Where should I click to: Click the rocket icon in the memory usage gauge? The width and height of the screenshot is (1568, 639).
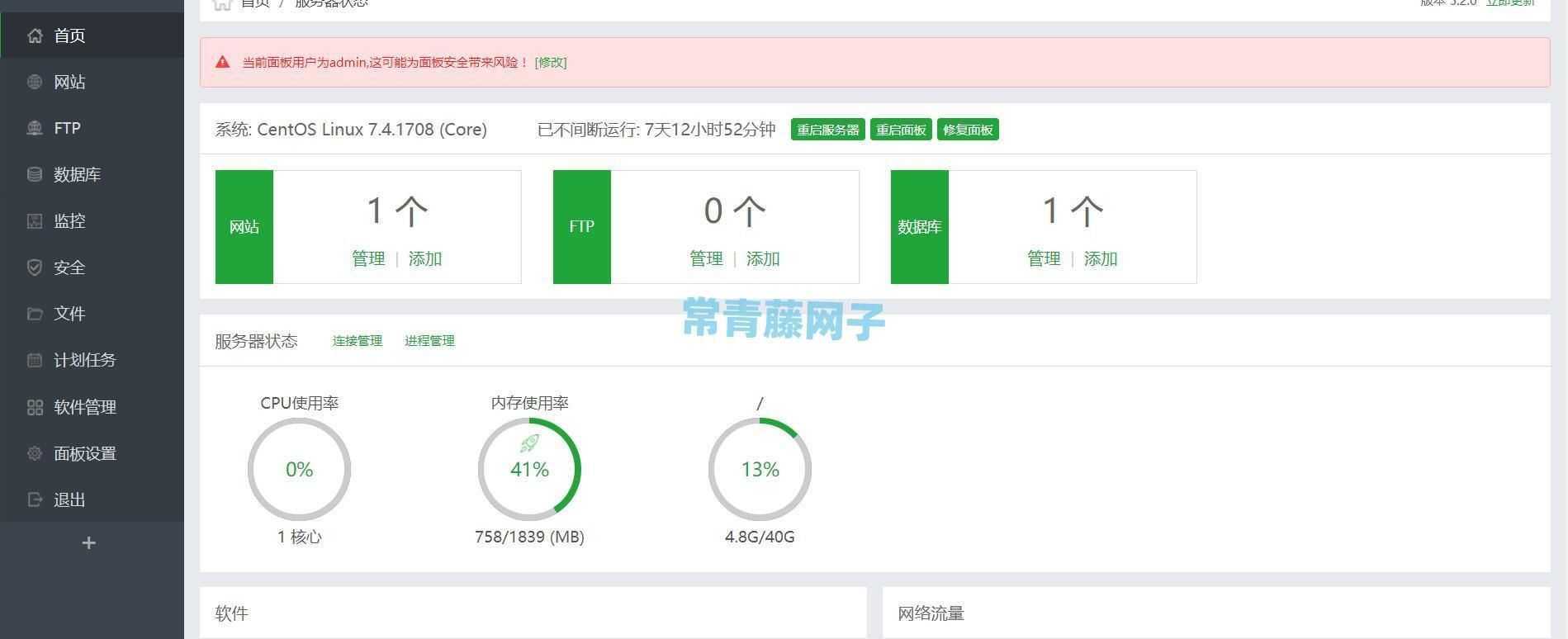tap(529, 444)
